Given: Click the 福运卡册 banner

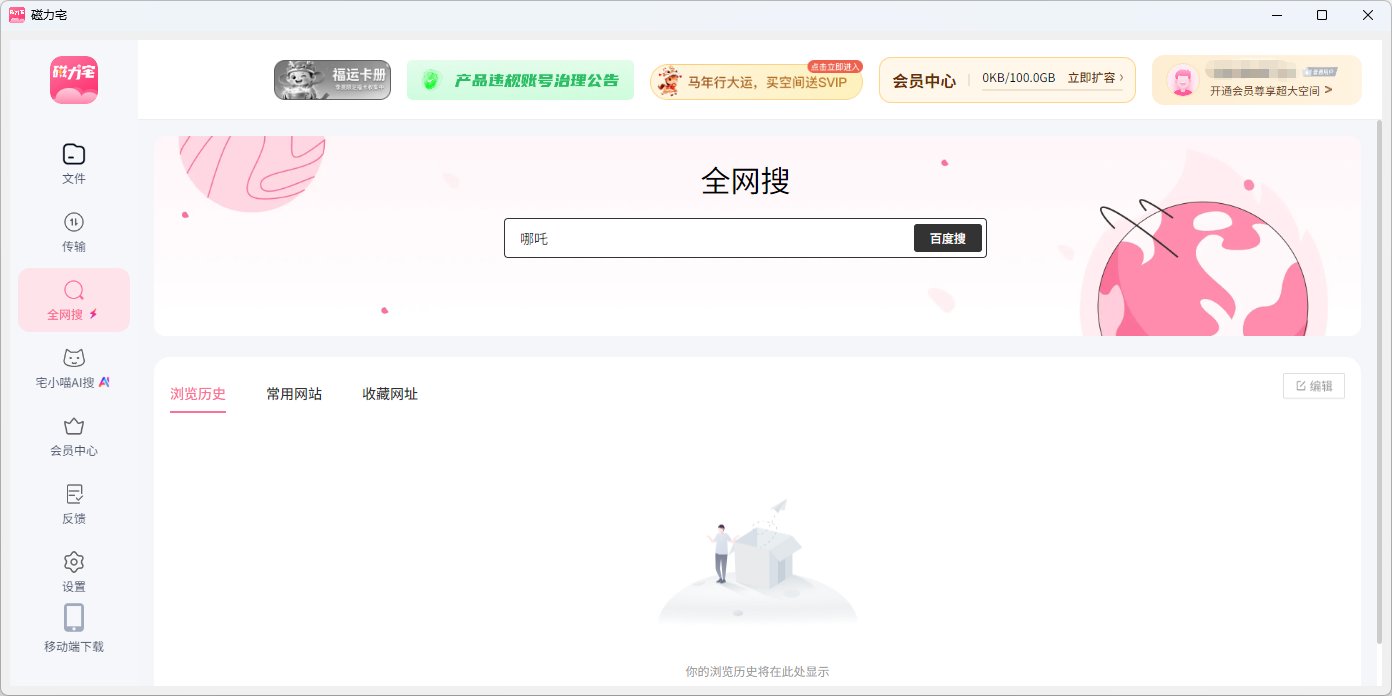Looking at the screenshot, I should click(x=332, y=80).
